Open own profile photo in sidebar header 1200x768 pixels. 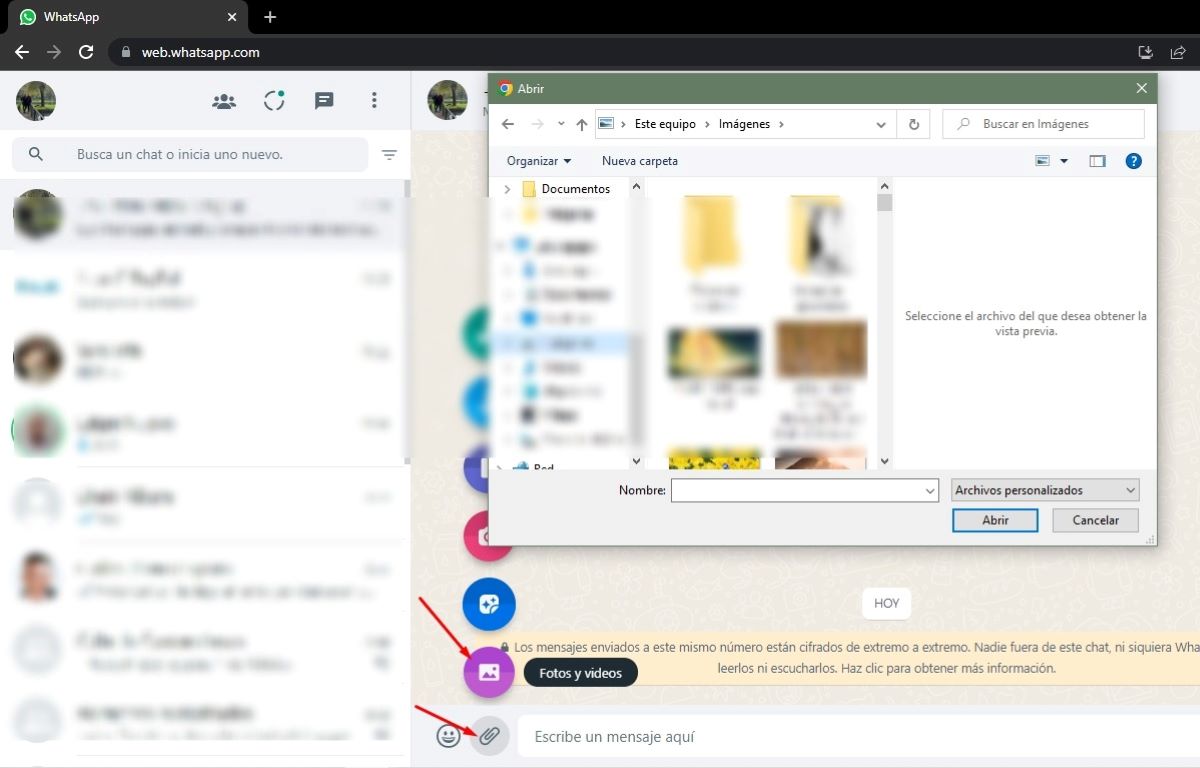tap(36, 101)
